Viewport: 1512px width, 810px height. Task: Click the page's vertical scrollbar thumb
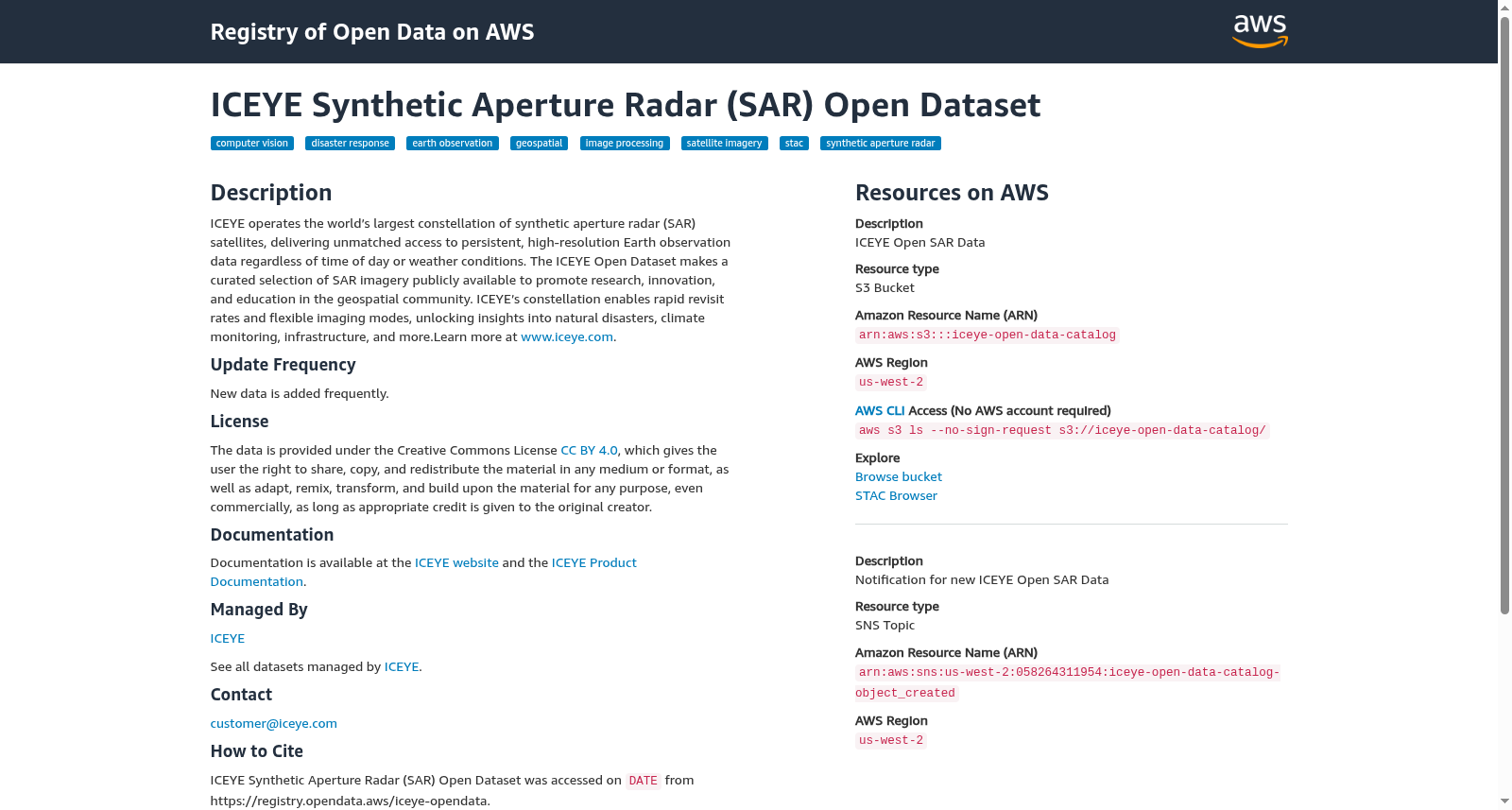tap(1504, 315)
